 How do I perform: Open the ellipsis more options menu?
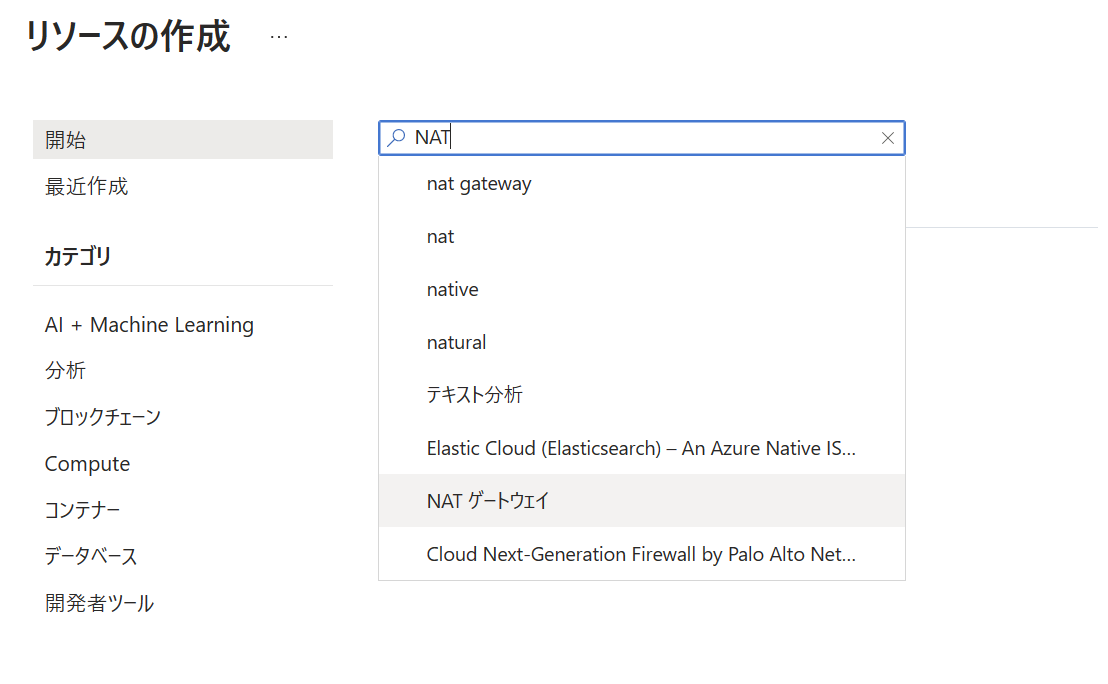(279, 37)
